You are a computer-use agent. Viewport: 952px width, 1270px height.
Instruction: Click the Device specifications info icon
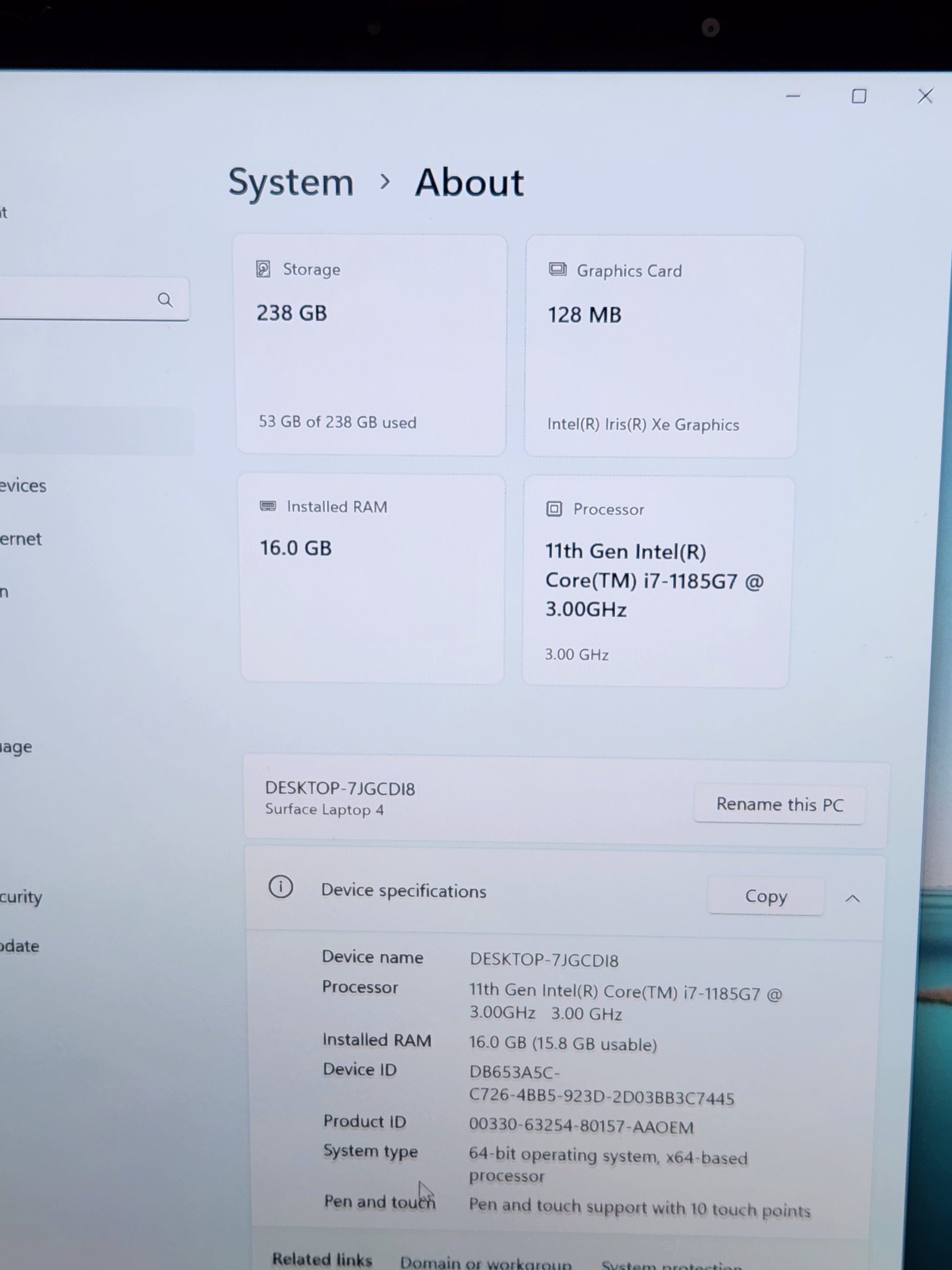click(x=281, y=887)
